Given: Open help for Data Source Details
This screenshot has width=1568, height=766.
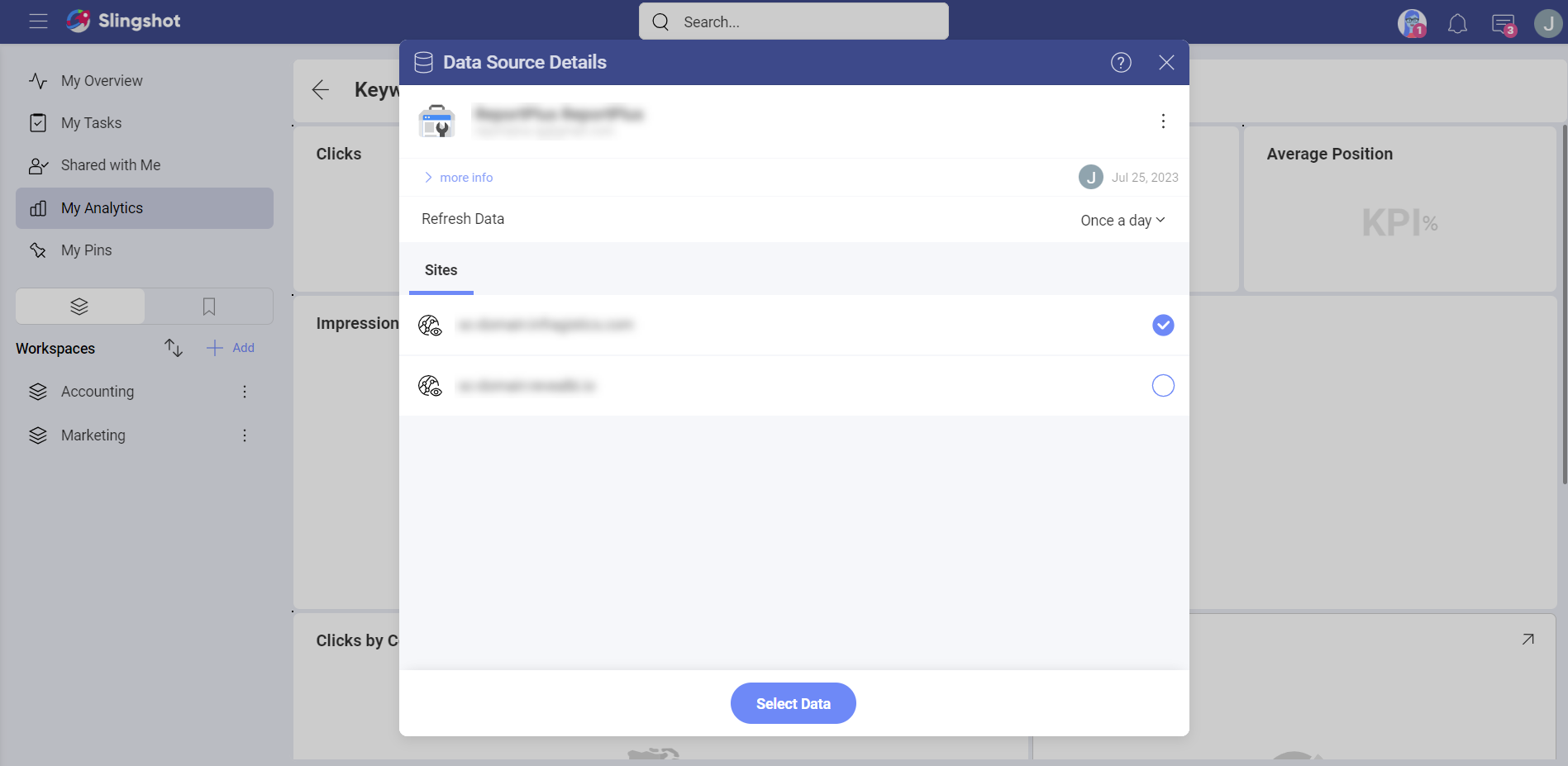Looking at the screenshot, I should [1121, 63].
